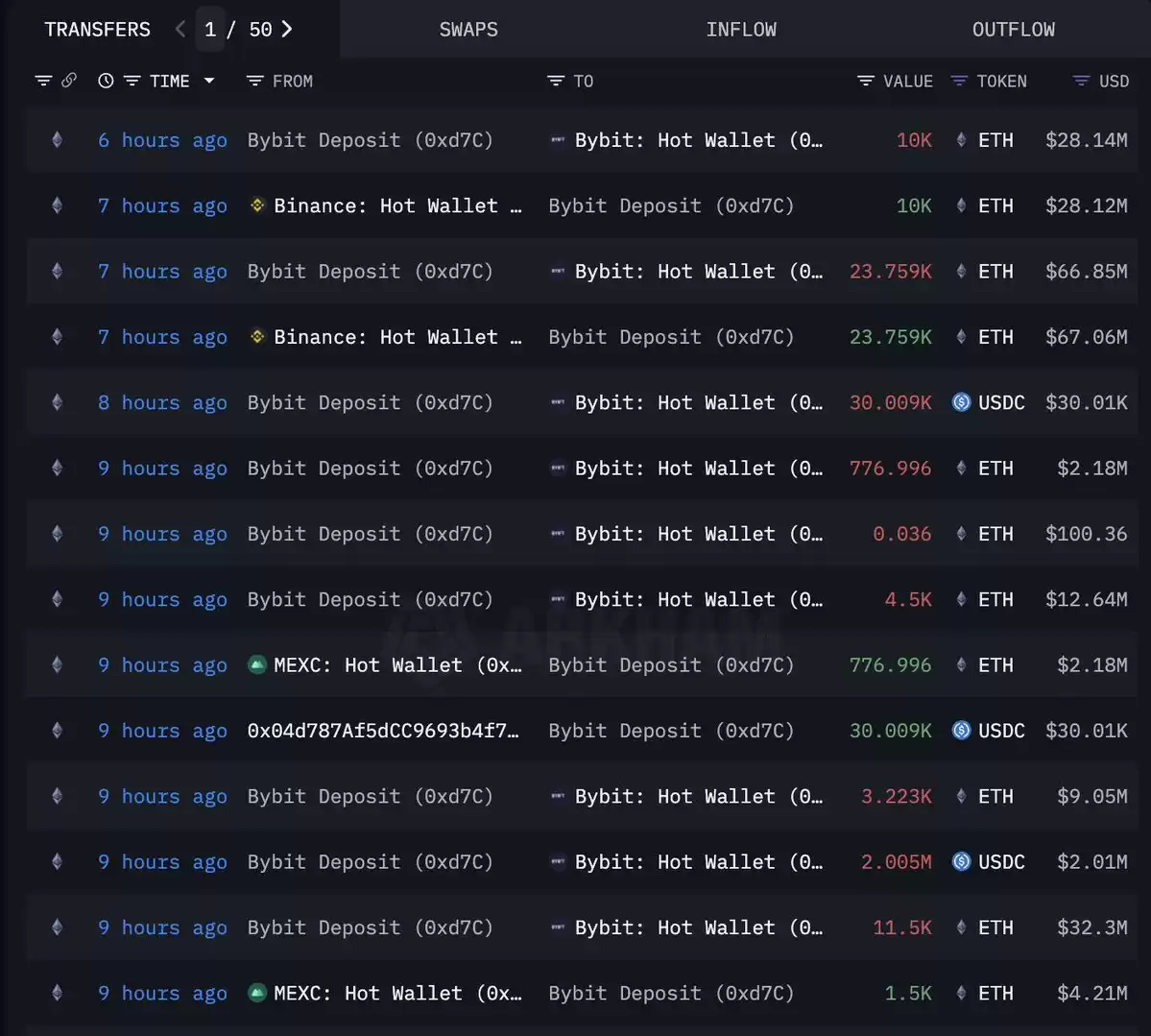1151x1036 pixels.
Task: Click the ETH token icon in the $100.36 row
Action: [x=961, y=534]
